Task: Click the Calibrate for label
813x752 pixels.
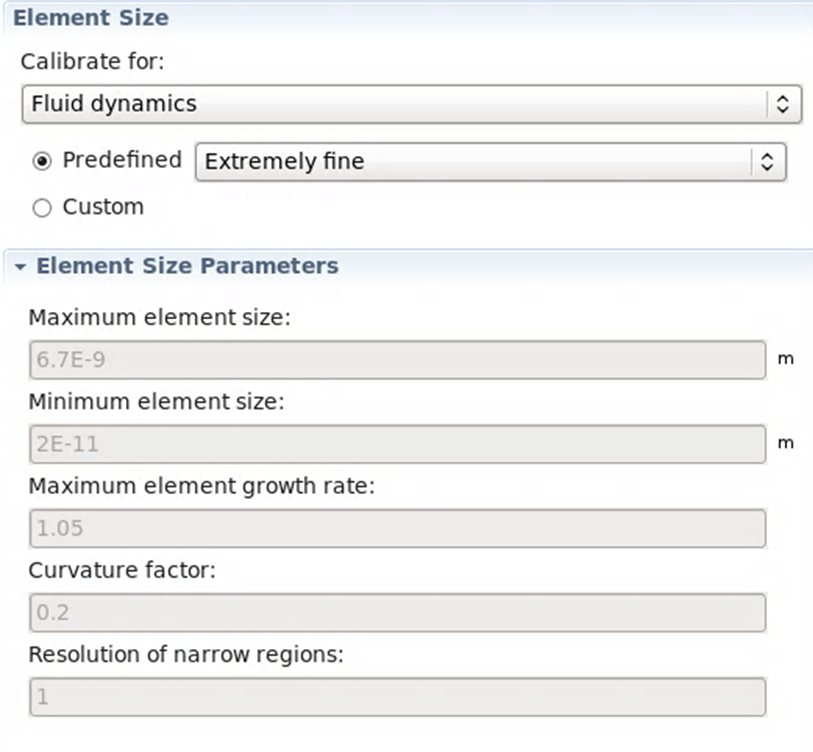Action: 92,61
